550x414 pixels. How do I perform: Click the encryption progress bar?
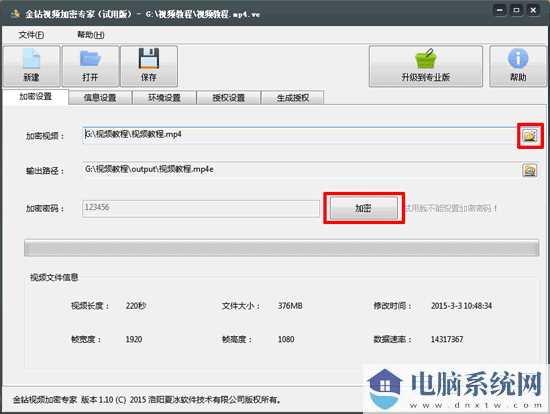coord(282,248)
